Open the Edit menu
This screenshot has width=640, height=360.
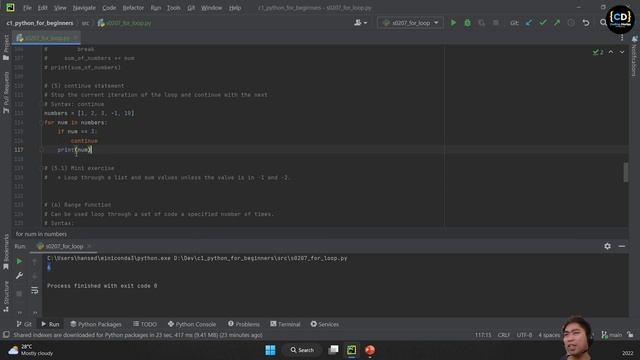(42, 8)
